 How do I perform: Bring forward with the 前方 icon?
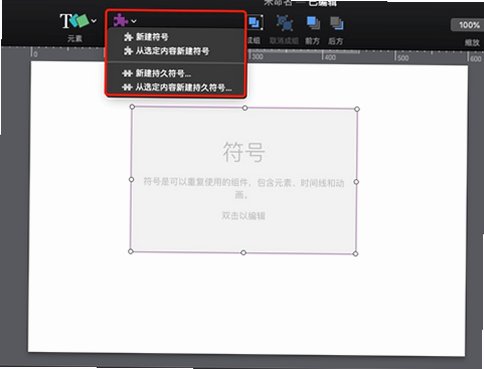click(313, 23)
